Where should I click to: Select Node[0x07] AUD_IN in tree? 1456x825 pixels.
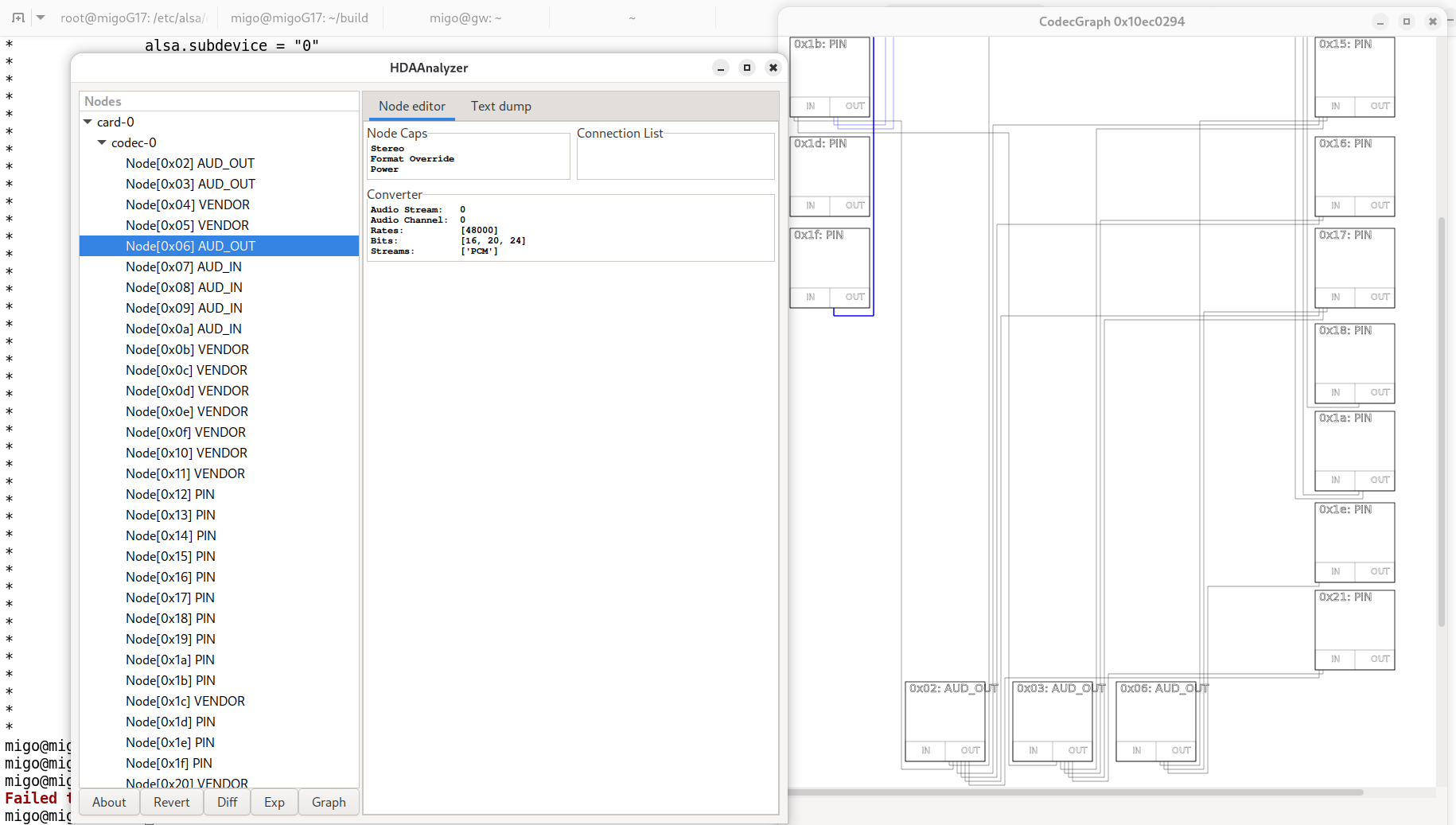pyautogui.click(x=183, y=267)
